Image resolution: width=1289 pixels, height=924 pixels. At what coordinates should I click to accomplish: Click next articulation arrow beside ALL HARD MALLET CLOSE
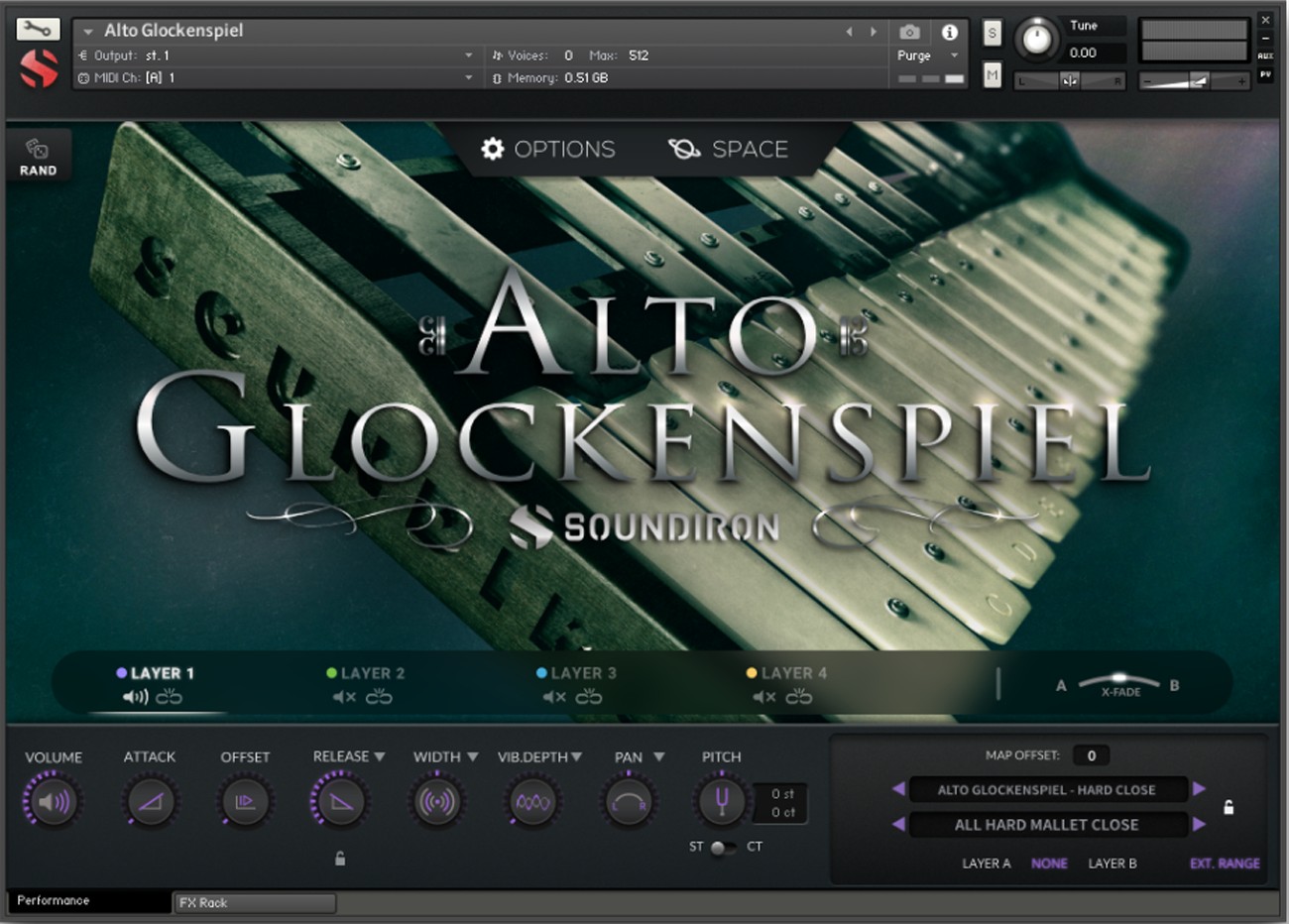click(1197, 824)
